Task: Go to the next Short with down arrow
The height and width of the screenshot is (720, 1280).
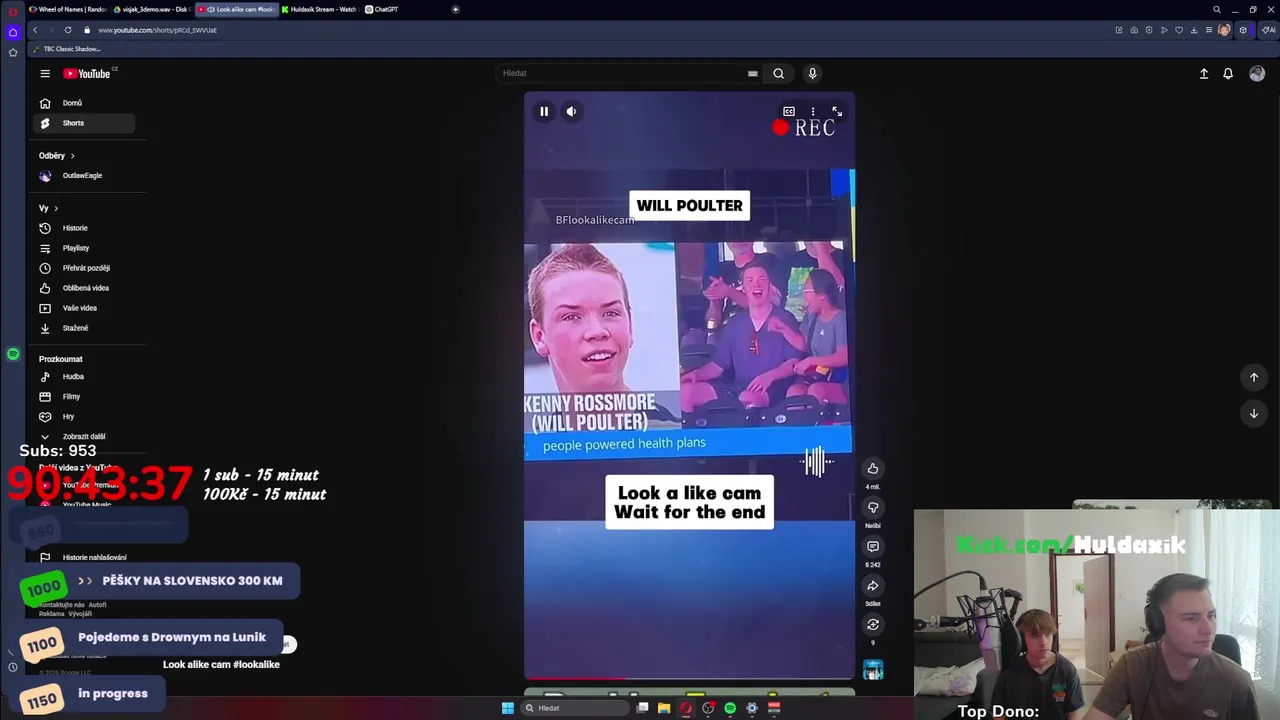Action: click(1254, 413)
